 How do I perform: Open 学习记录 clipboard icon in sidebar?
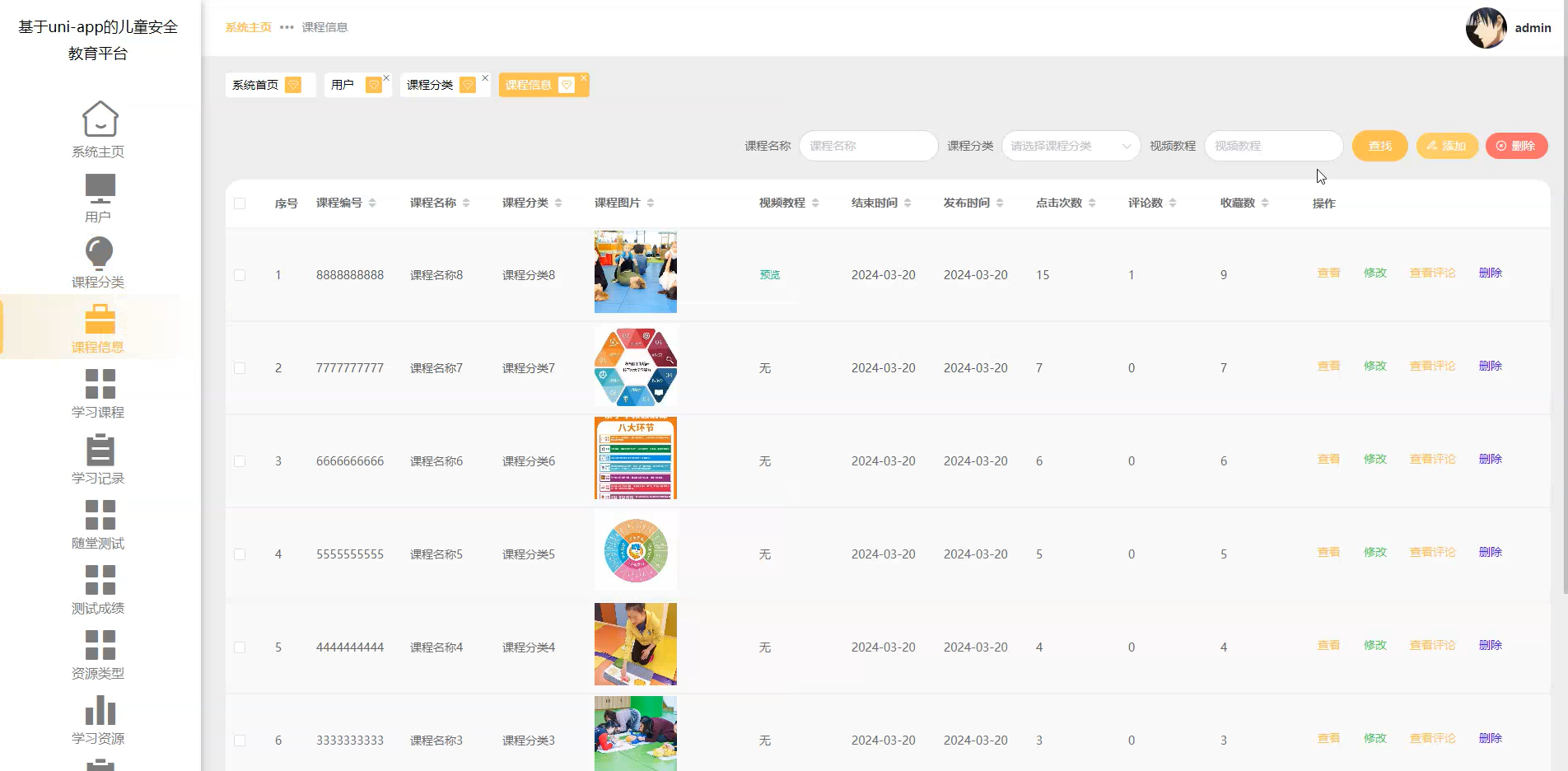(x=100, y=449)
